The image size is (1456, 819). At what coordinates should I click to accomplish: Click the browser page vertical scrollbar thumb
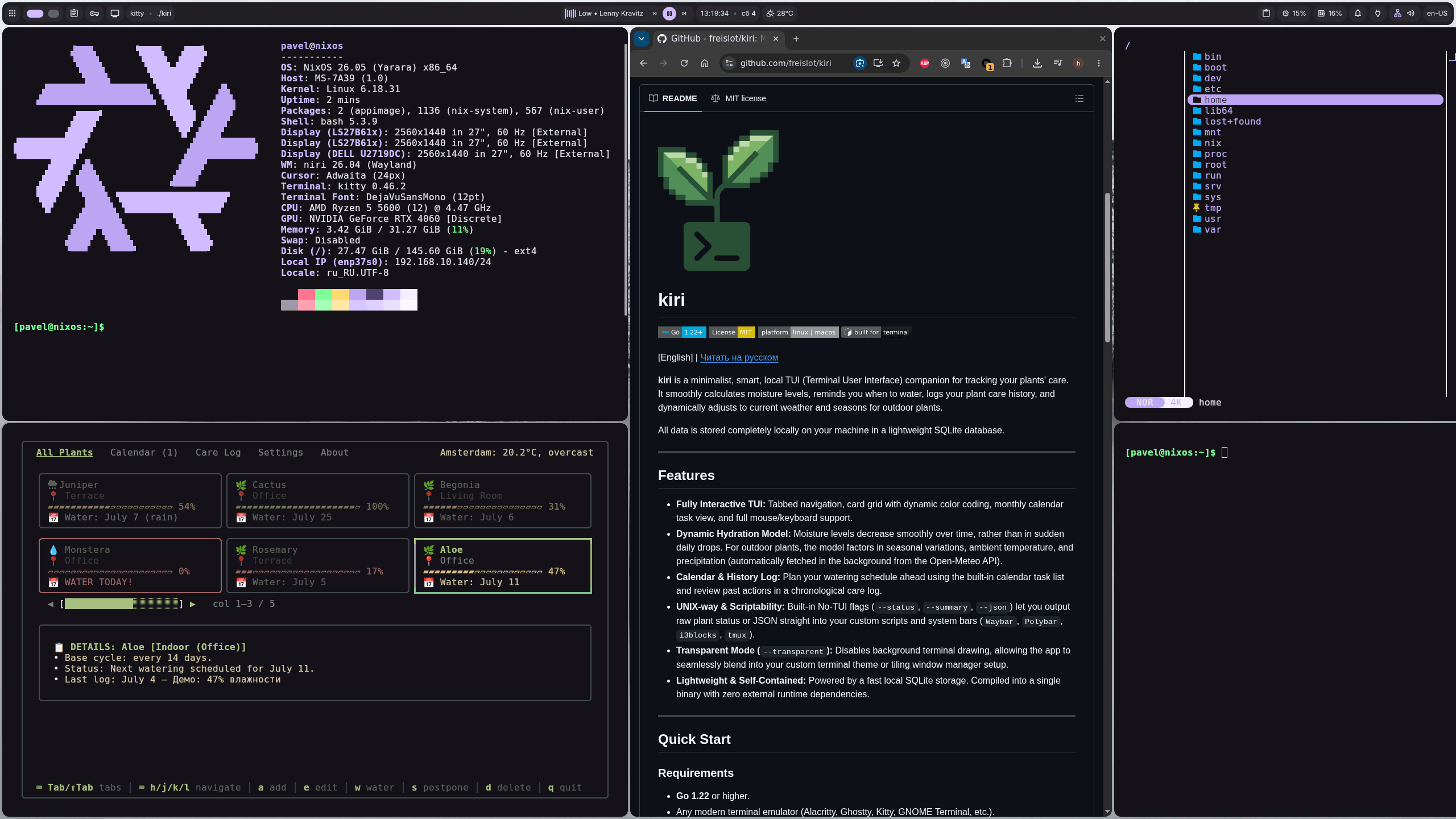tap(1107, 268)
